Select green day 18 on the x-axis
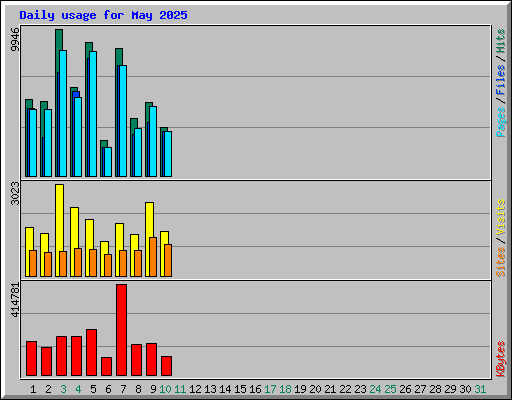512x400 pixels. point(285,389)
